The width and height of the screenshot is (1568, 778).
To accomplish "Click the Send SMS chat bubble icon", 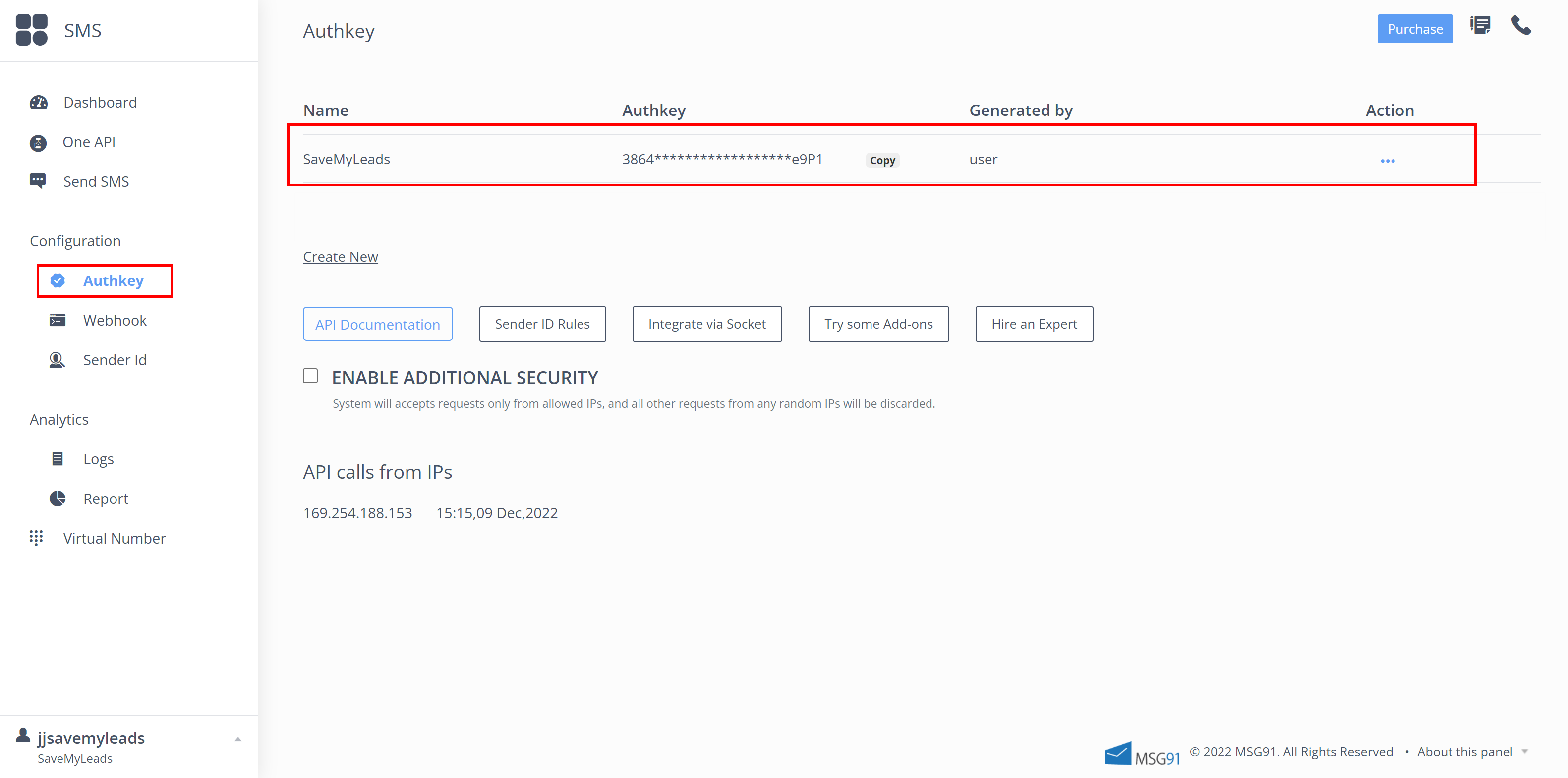I will [x=38, y=181].
